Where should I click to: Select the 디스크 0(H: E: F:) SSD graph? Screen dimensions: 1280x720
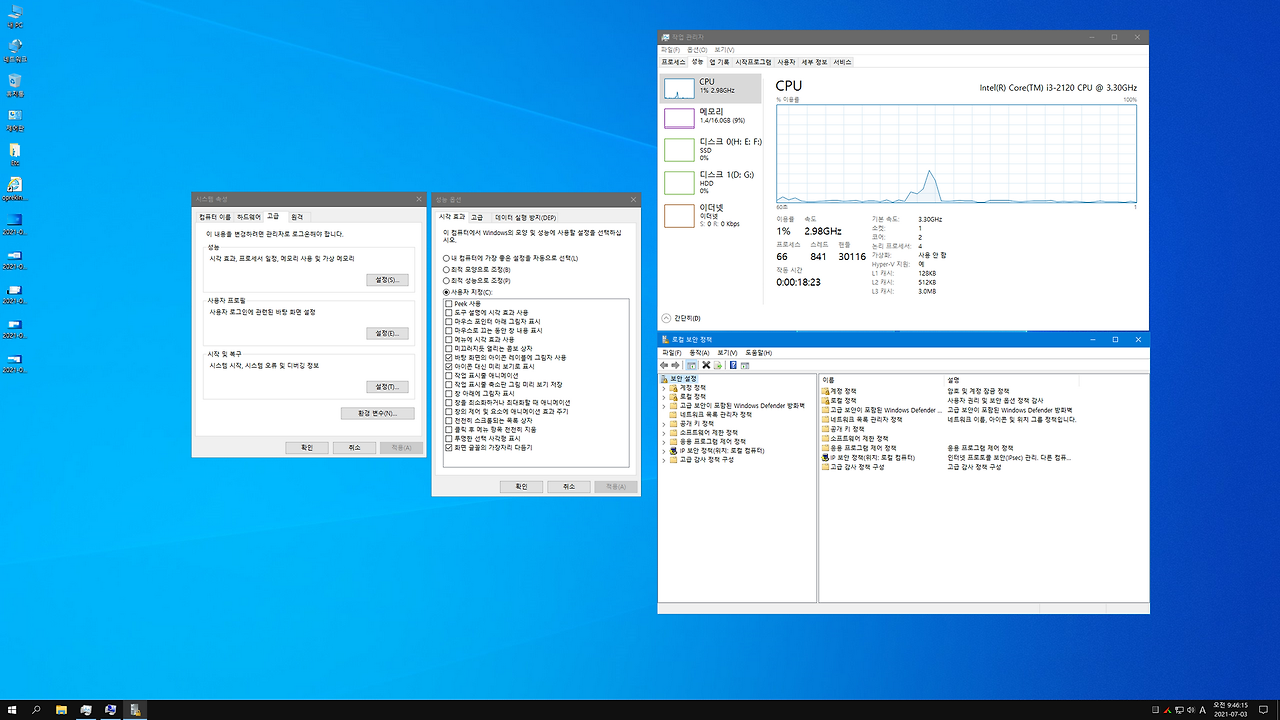tap(712, 148)
